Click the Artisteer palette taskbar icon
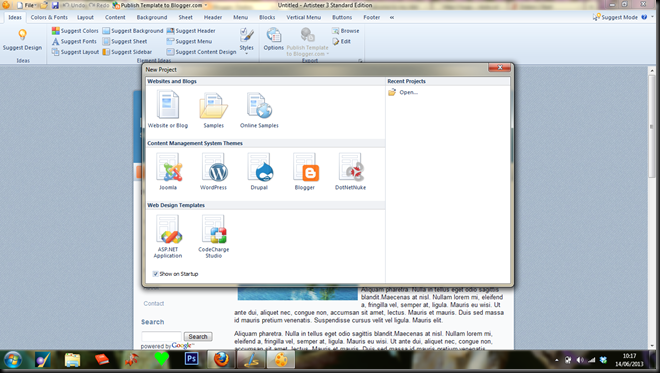The width and height of the screenshot is (660, 373). click(x=281, y=360)
